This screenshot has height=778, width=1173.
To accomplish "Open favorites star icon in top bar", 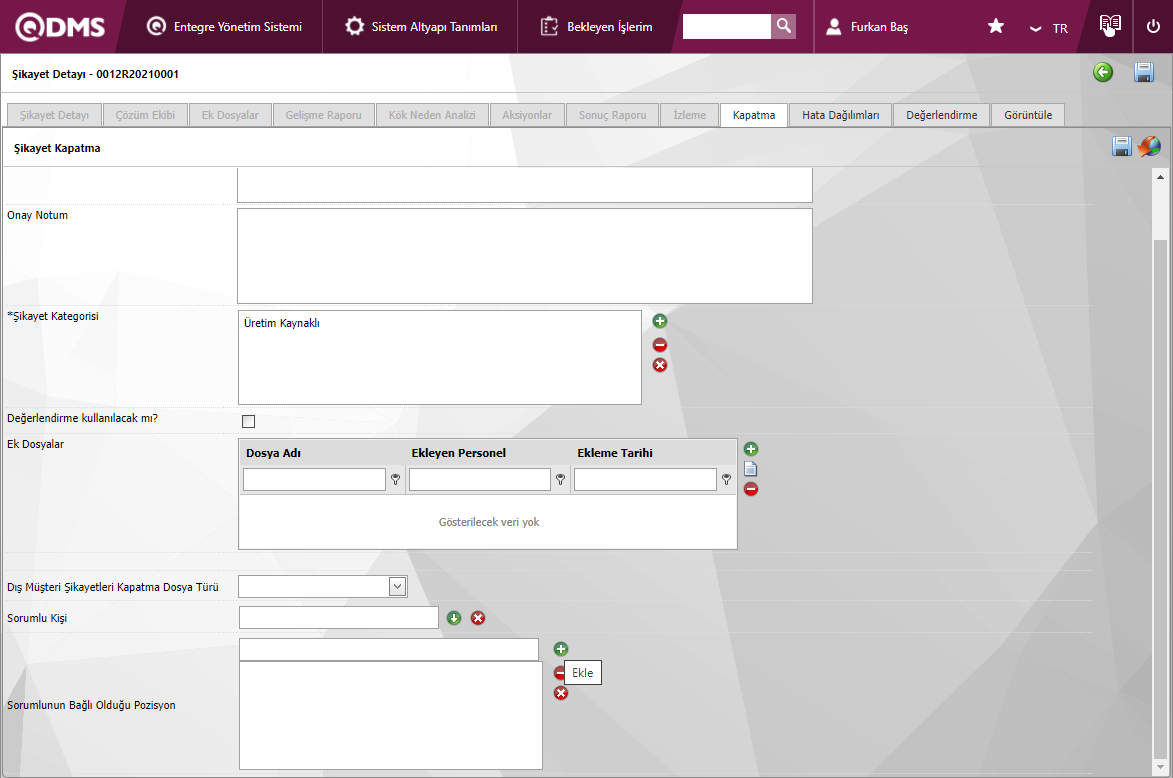I will click(996, 27).
